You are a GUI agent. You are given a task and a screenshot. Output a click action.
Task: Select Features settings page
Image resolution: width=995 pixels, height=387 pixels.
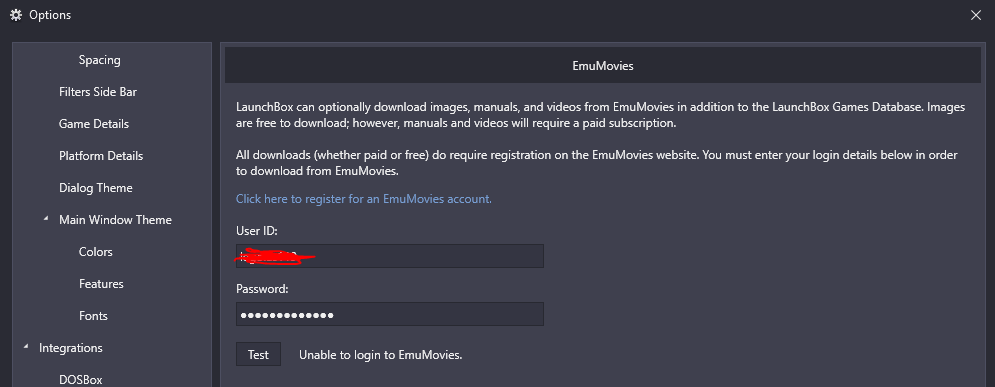(102, 284)
